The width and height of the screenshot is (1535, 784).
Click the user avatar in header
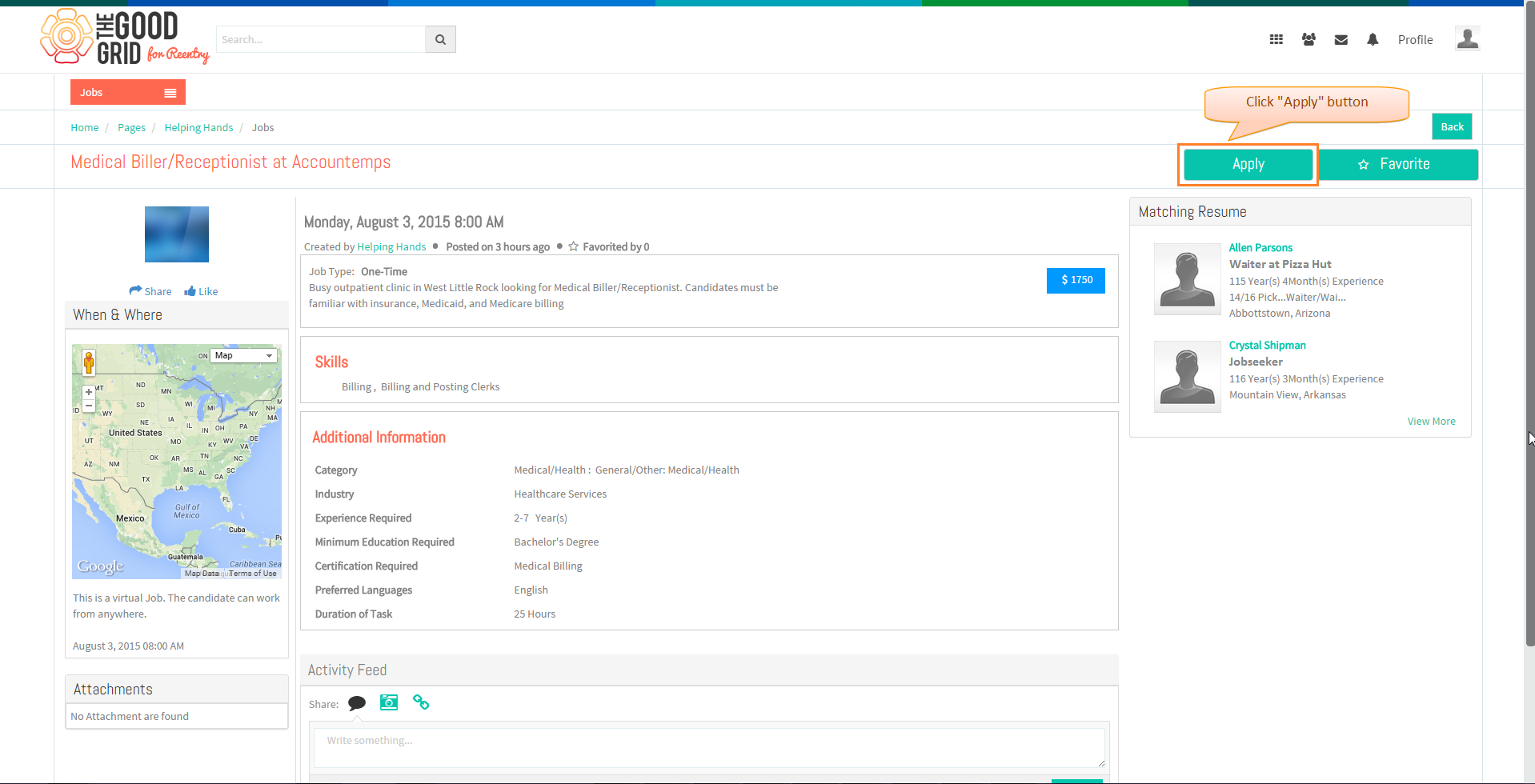pyautogui.click(x=1467, y=38)
